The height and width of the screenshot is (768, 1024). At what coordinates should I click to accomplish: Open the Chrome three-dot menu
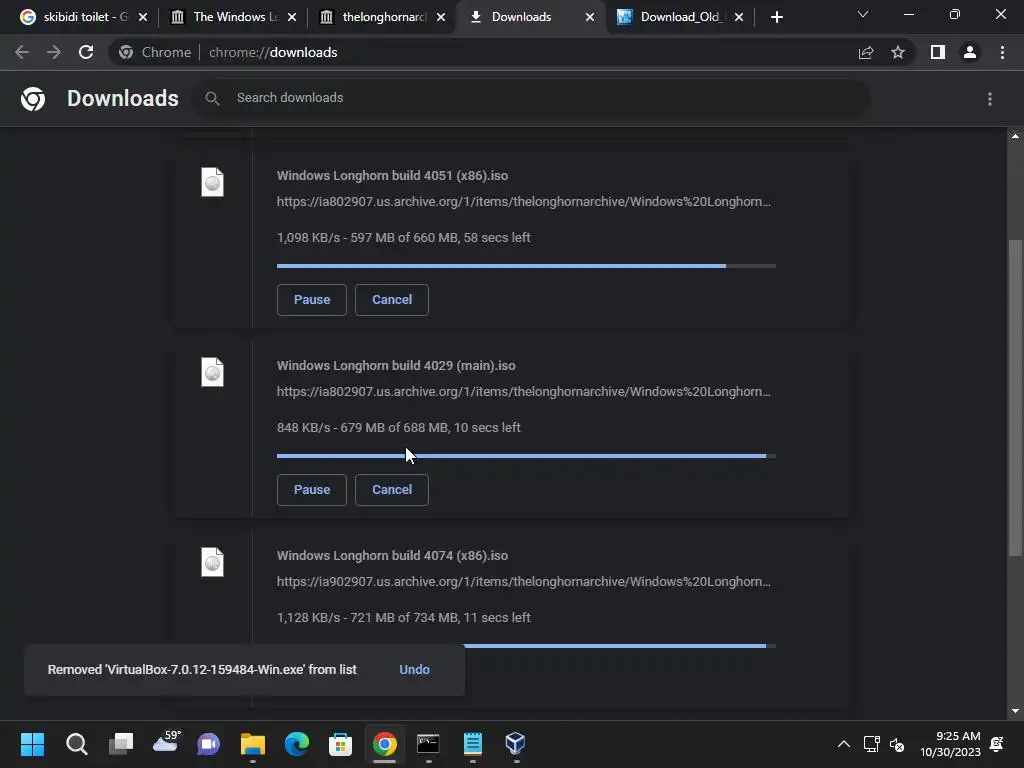(x=1002, y=52)
